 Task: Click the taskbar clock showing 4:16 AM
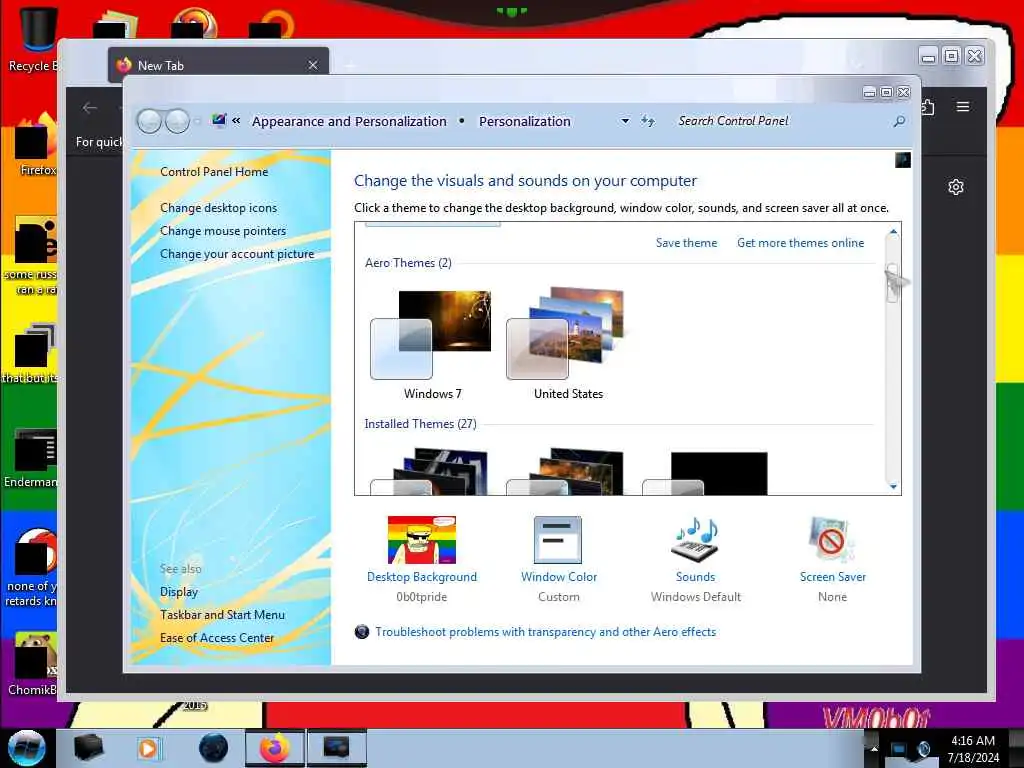973,749
